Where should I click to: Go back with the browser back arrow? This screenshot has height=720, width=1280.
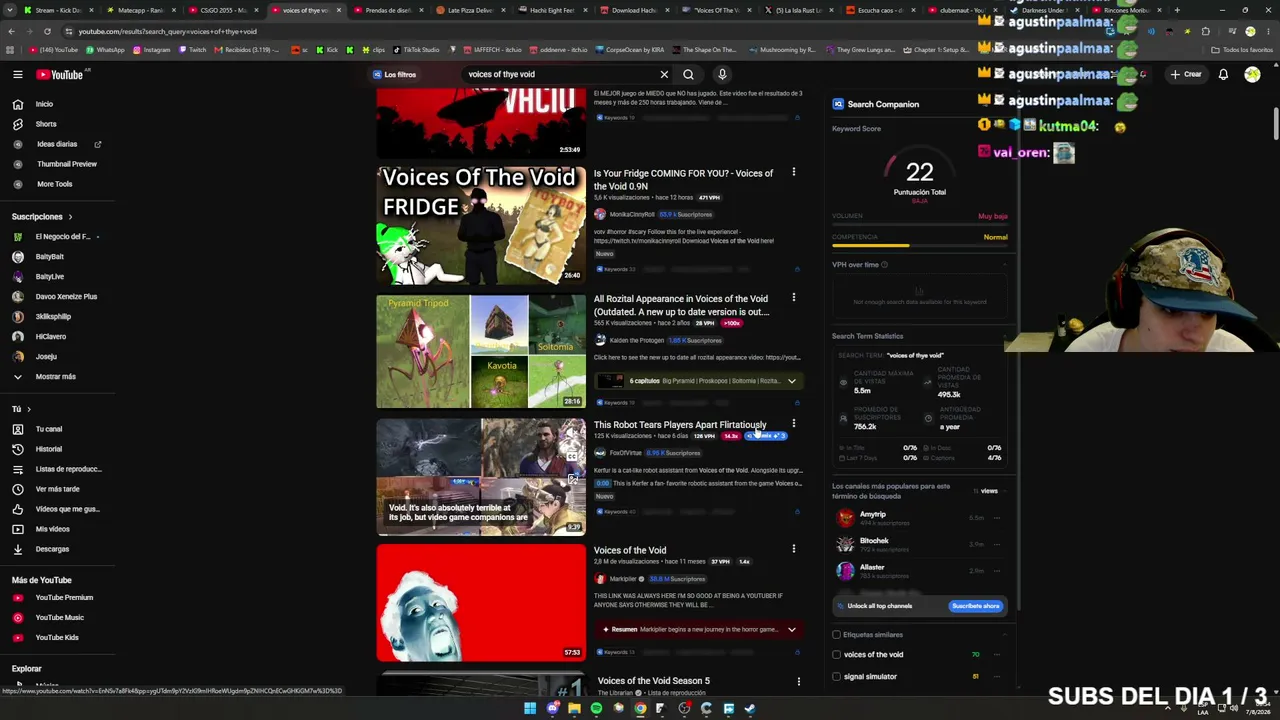(x=11, y=31)
